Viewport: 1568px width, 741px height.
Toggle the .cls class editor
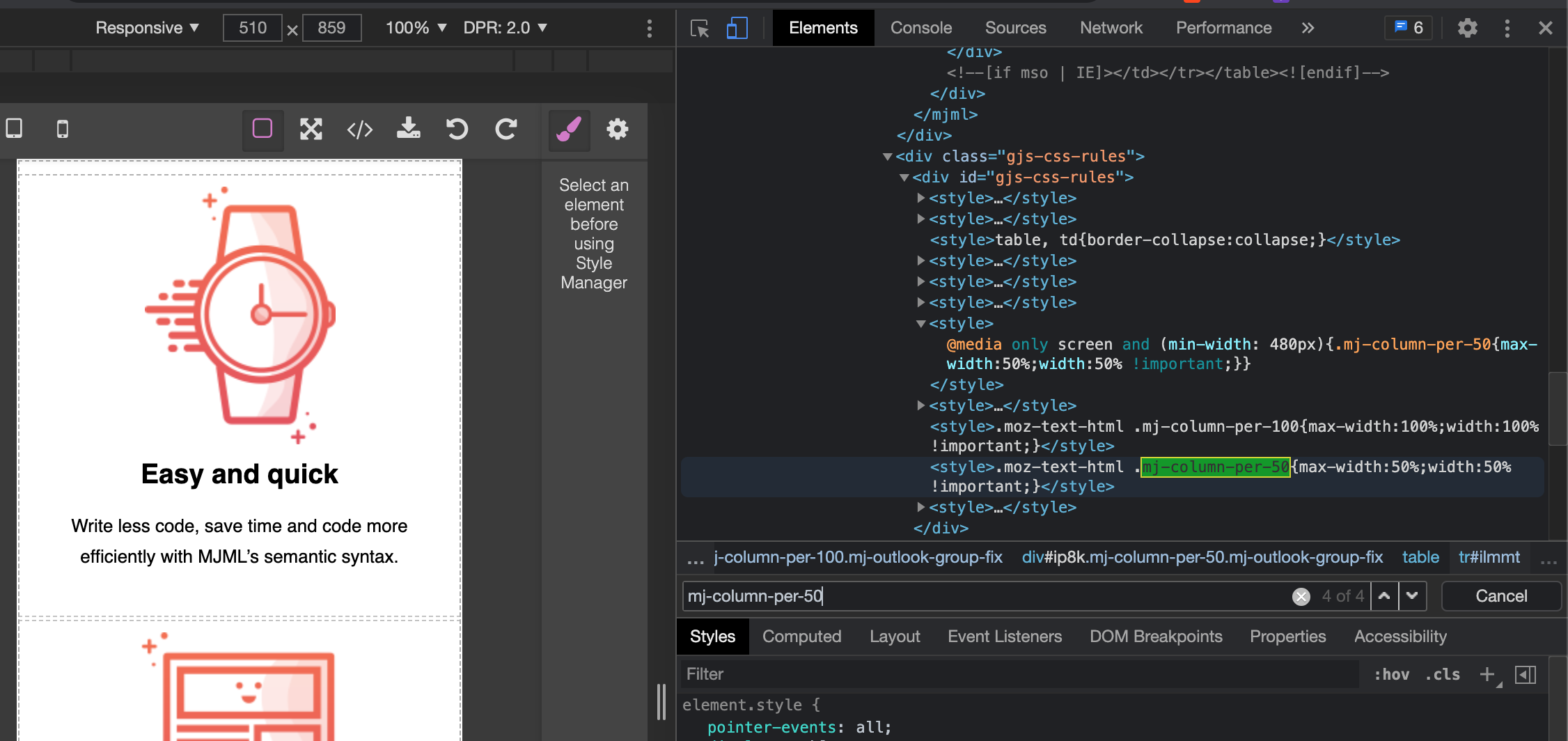pyautogui.click(x=1443, y=673)
